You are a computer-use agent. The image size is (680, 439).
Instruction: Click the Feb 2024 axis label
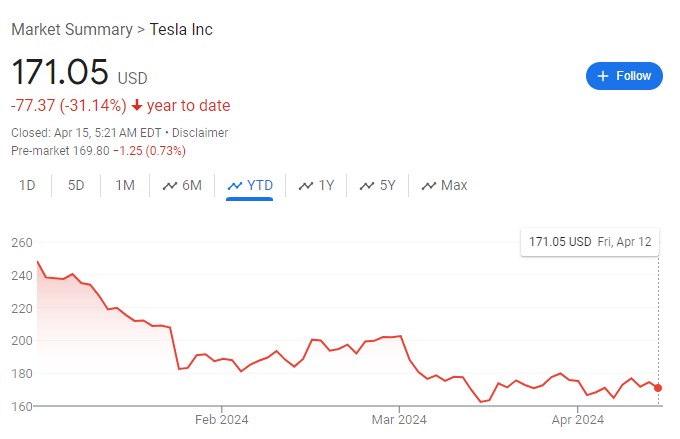221,421
